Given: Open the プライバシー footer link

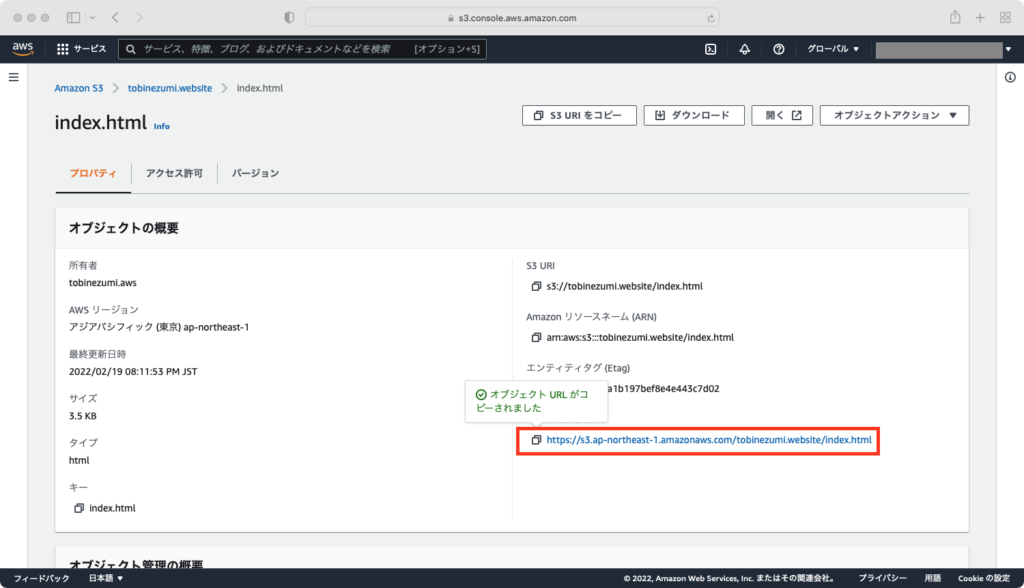Looking at the screenshot, I should click(882, 578).
